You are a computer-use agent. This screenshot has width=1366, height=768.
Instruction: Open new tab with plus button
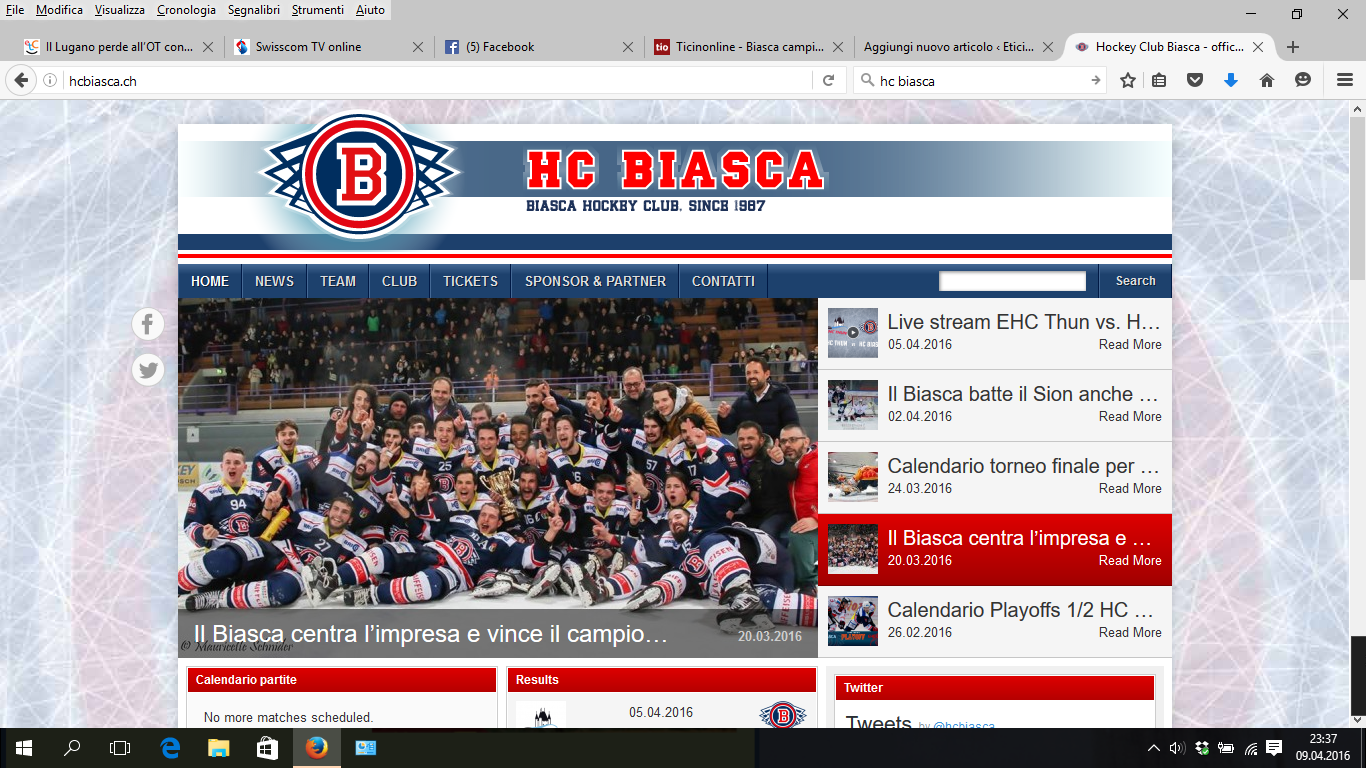click(x=1292, y=47)
